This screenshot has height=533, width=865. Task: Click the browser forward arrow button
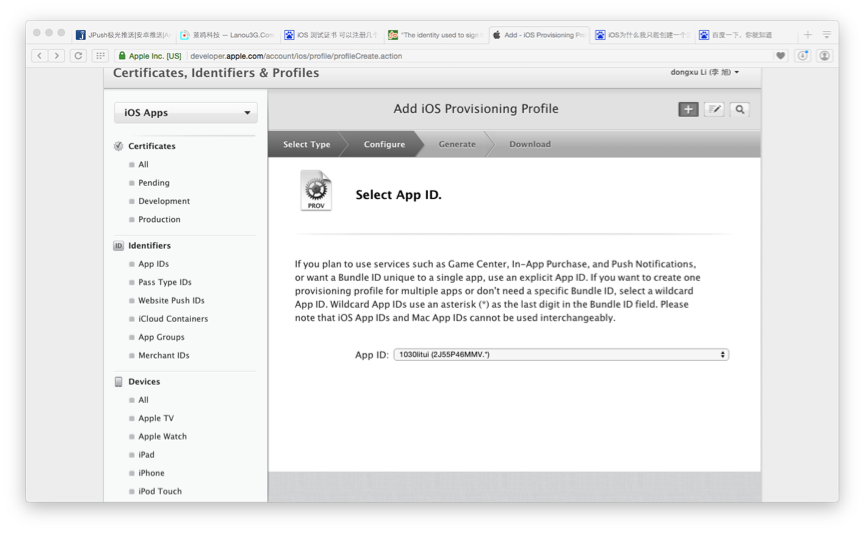tap(56, 56)
